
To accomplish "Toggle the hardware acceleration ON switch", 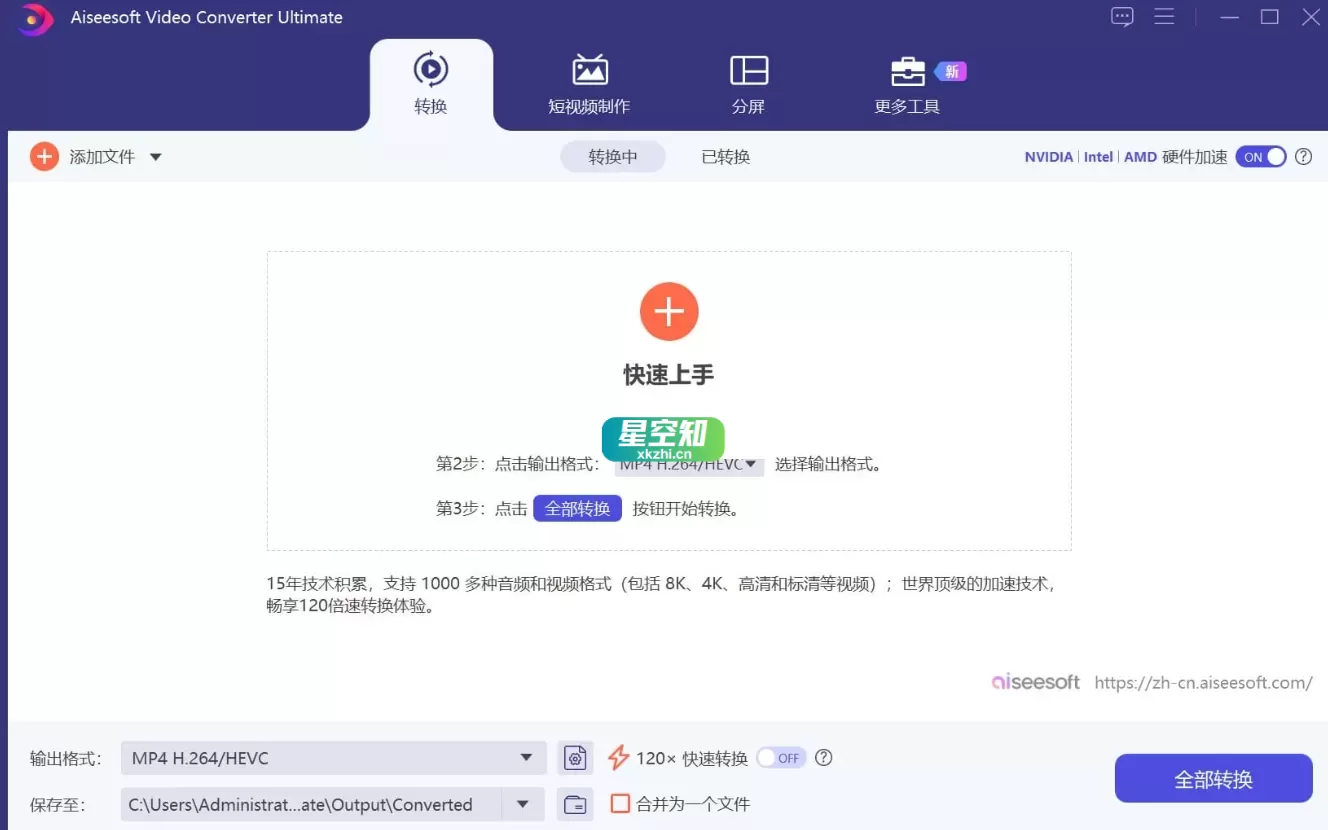I will tap(1260, 156).
